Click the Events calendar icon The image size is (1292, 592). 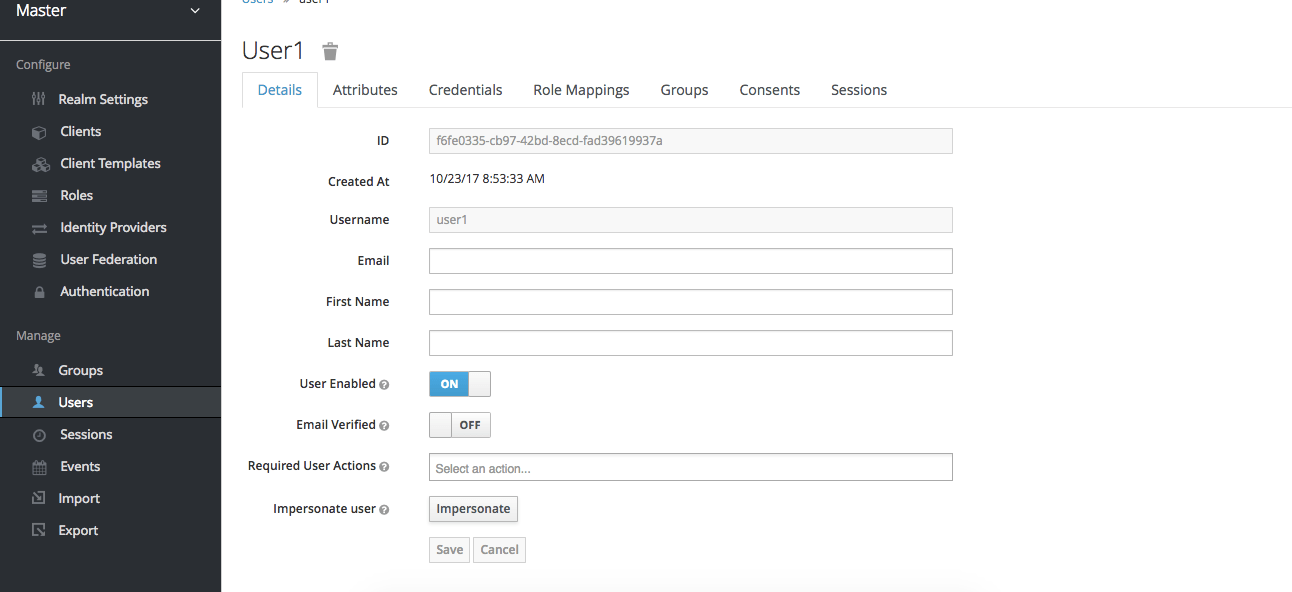coord(39,467)
